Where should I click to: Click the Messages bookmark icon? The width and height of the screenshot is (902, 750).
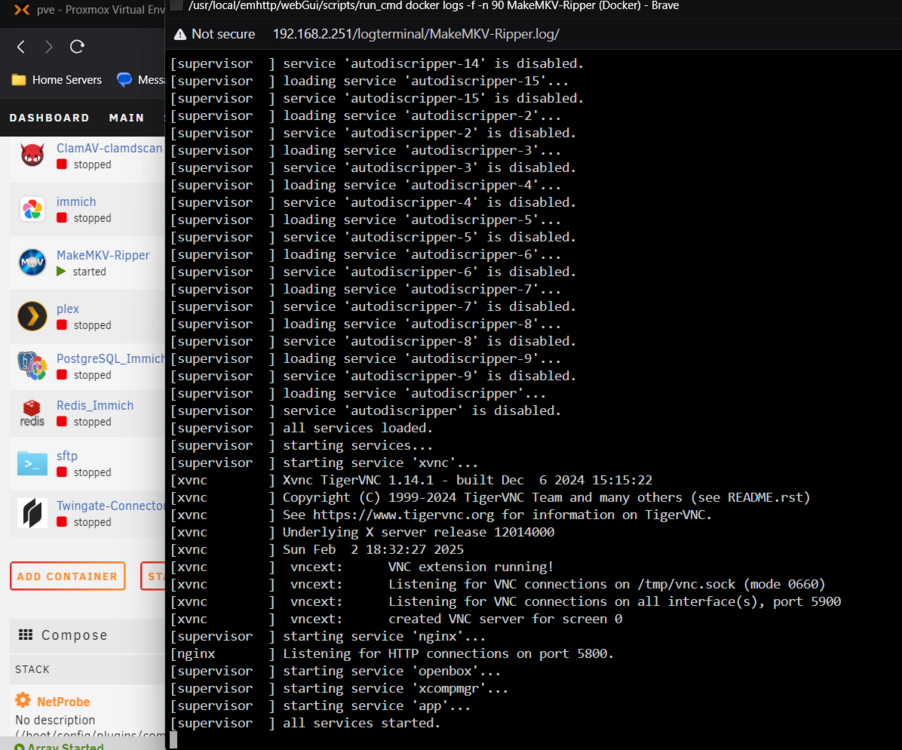124,79
